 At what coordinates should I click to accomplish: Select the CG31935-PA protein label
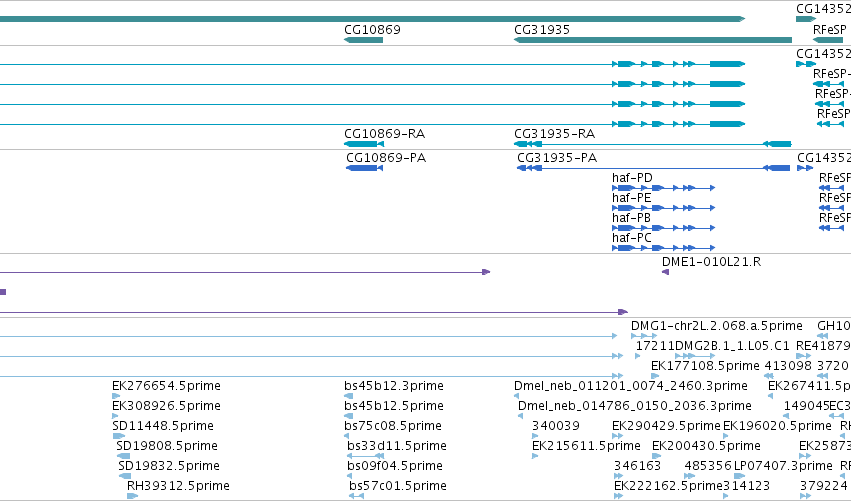pyautogui.click(x=557, y=158)
